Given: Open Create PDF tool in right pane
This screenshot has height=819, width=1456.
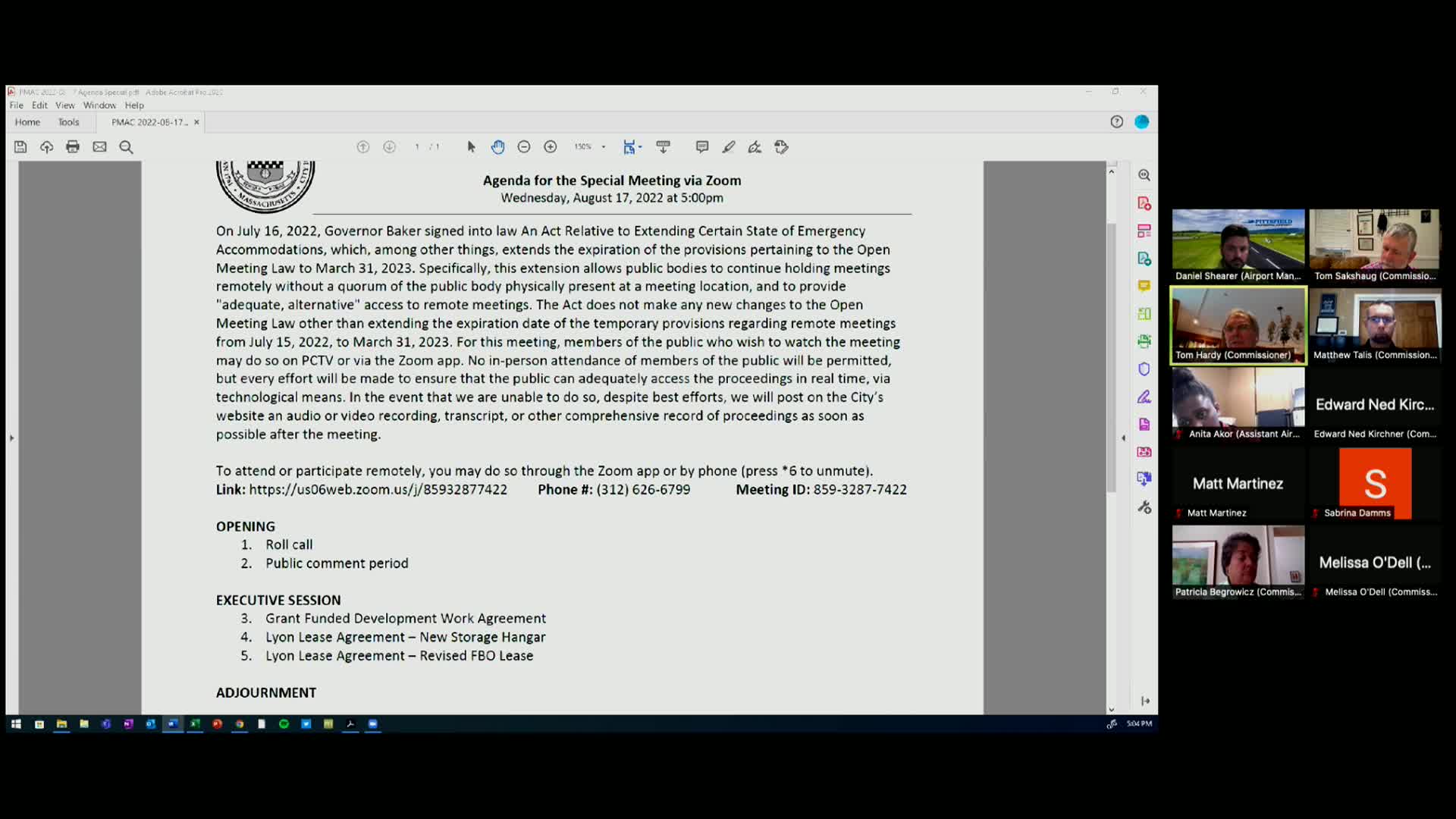Looking at the screenshot, I should pos(1144,203).
